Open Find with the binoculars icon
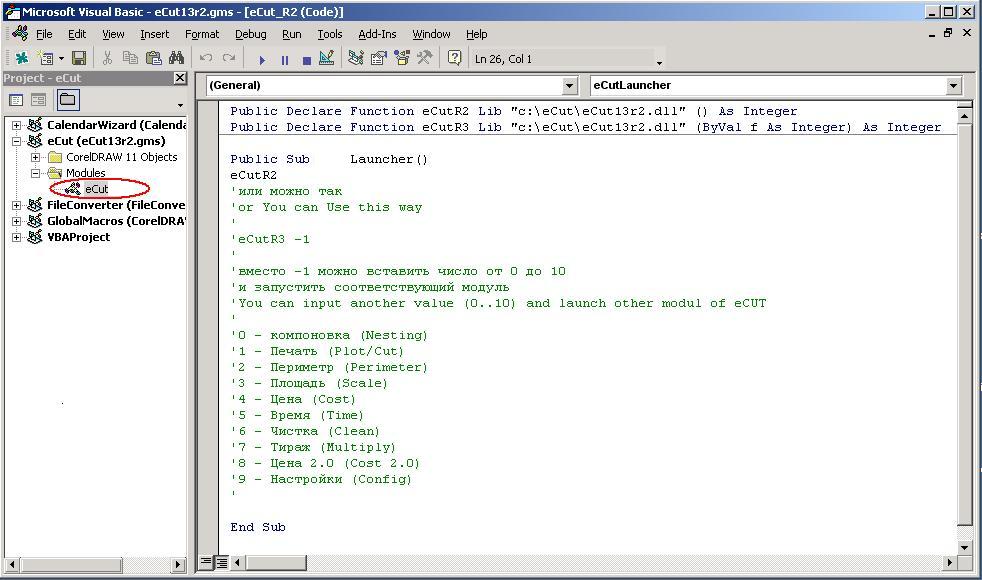Screen dimensions: 982x580 (x=177, y=58)
